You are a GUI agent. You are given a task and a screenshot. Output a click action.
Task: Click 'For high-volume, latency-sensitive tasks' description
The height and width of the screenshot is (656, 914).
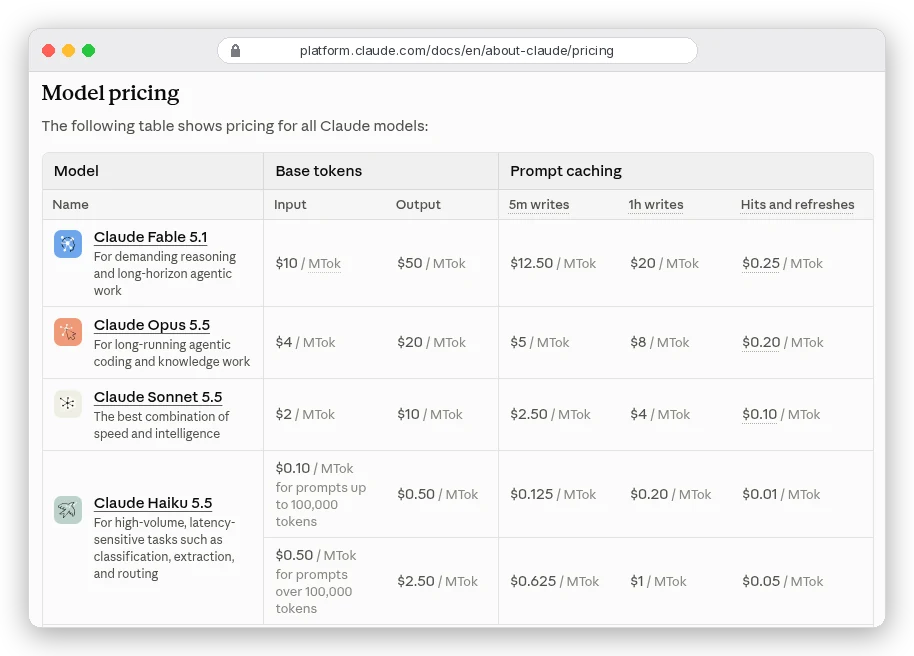click(164, 548)
